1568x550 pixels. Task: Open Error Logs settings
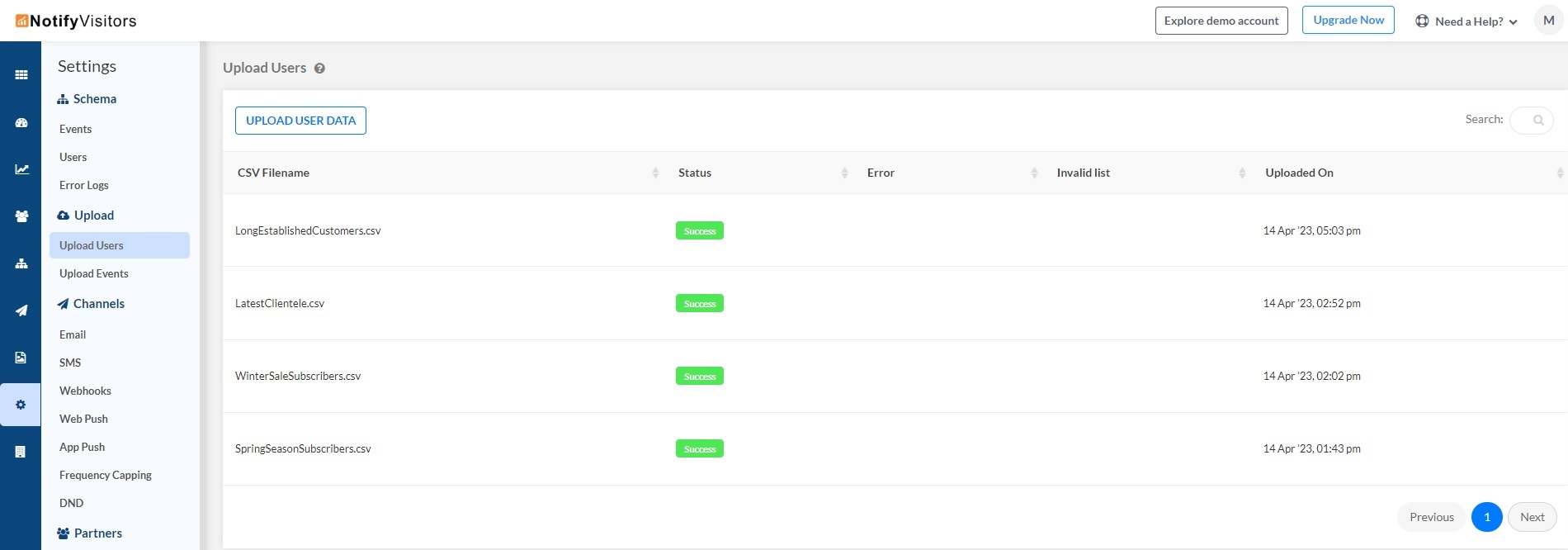pyautogui.click(x=84, y=185)
